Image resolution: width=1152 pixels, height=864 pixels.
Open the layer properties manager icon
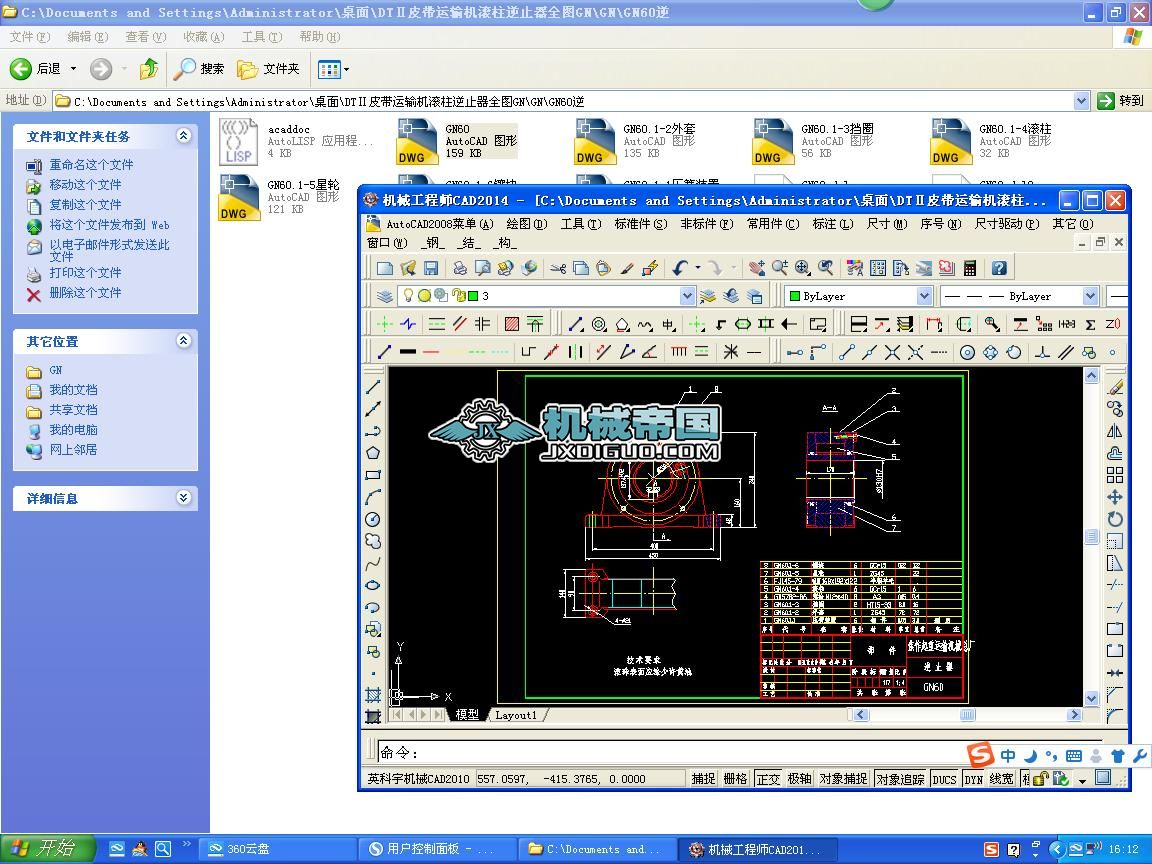(x=385, y=296)
